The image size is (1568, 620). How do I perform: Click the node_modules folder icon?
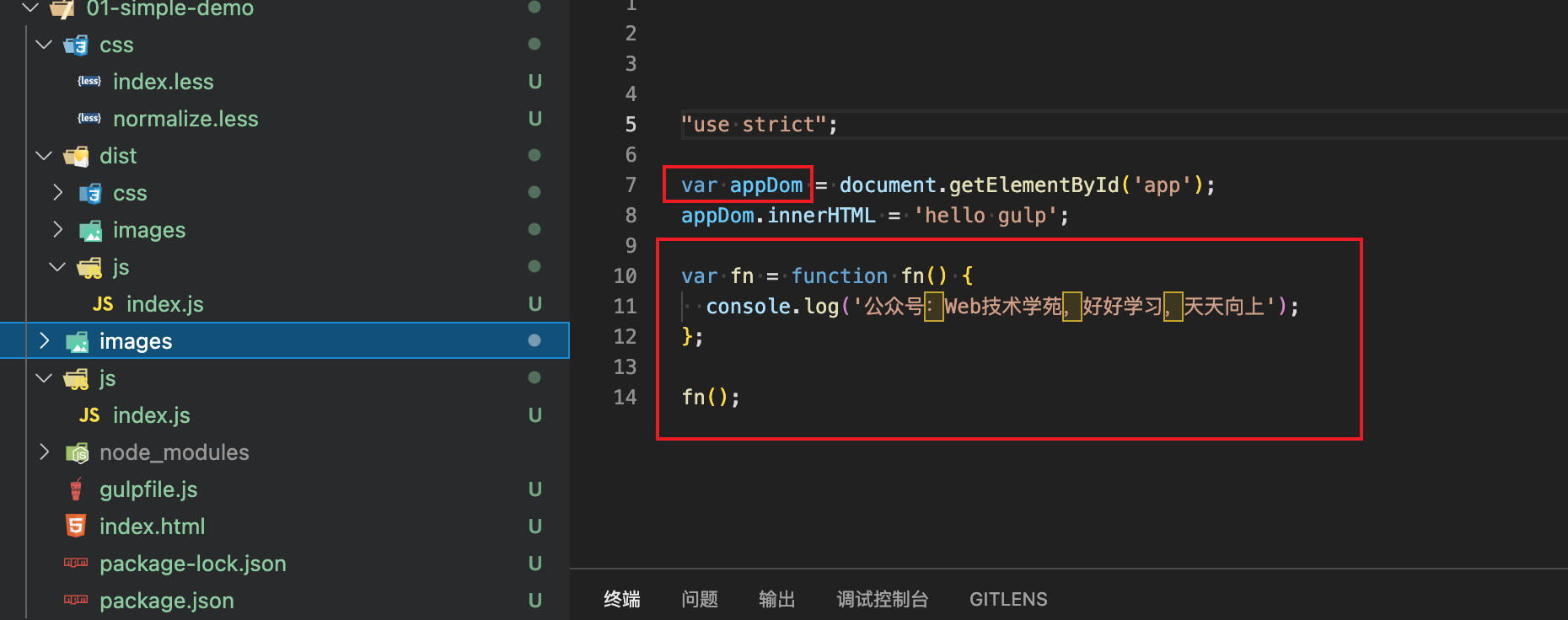77,452
